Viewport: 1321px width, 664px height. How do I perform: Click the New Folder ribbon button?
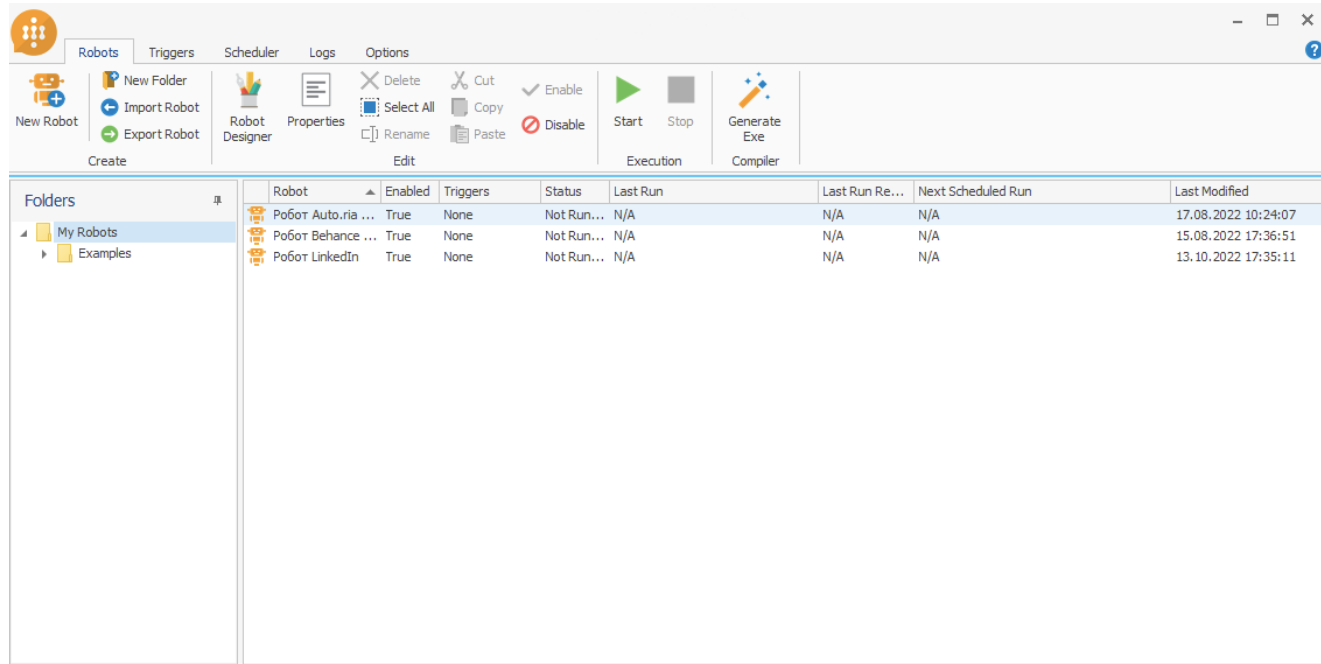tap(145, 80)
